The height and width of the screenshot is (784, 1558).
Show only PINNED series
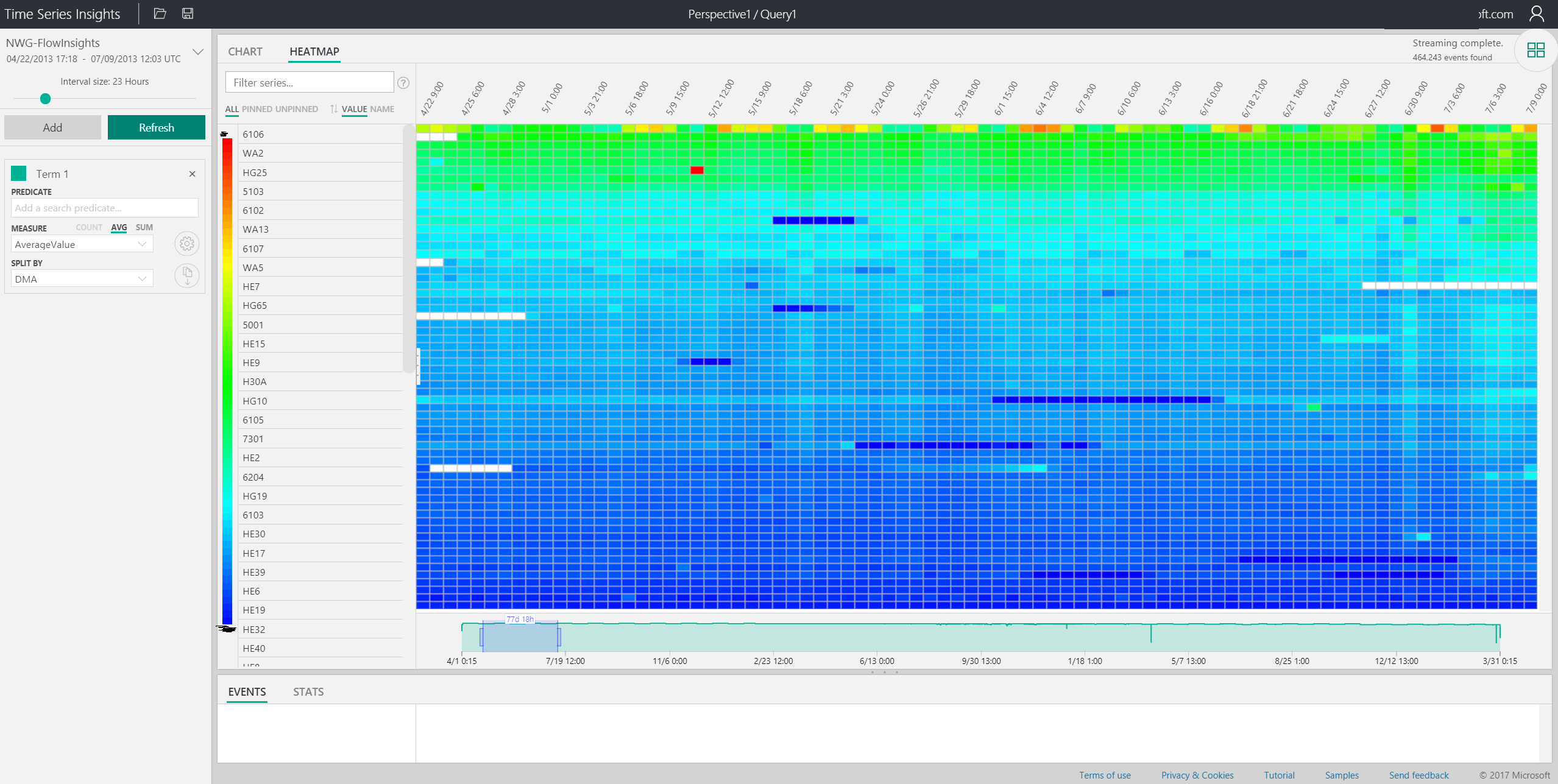pyautogui.click(x=257, y=109)
